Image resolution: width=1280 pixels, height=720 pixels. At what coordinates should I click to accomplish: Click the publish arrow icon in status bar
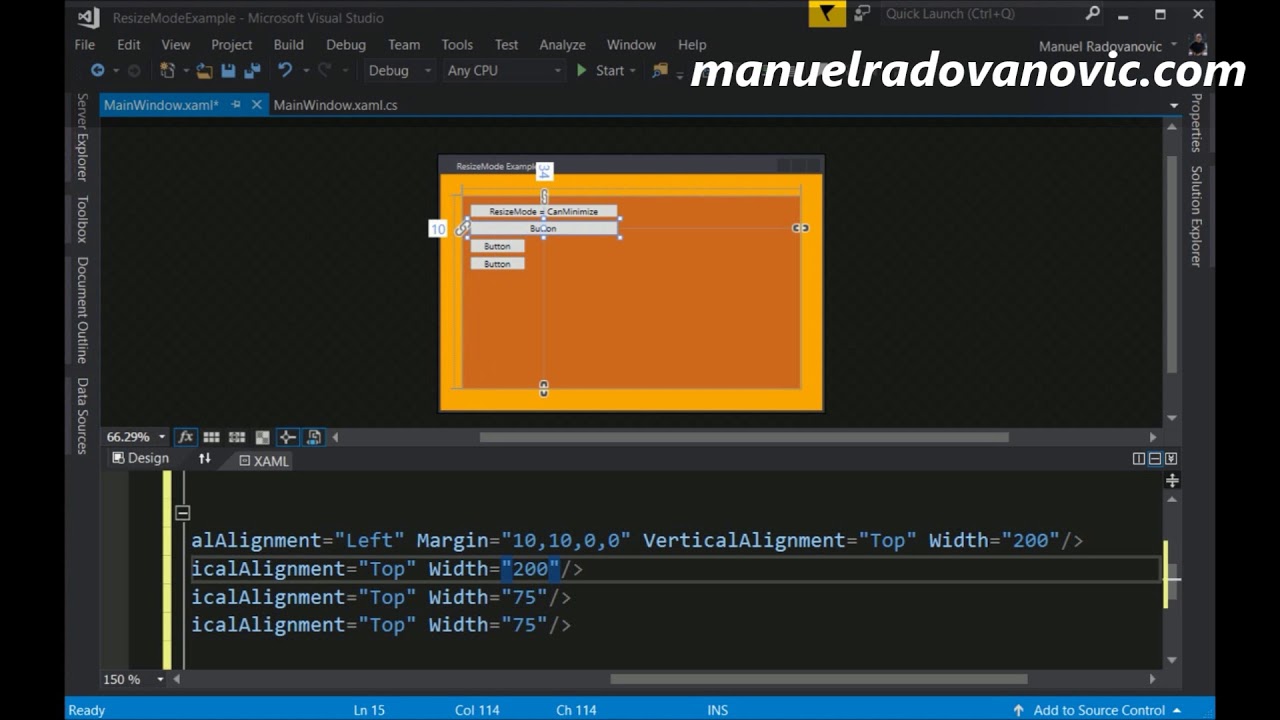(x=1019, y=710)
